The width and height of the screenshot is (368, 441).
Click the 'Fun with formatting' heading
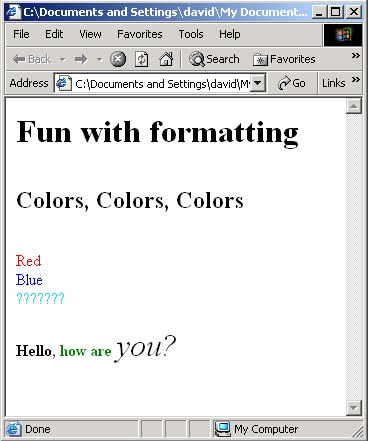[x=157, y=133]
